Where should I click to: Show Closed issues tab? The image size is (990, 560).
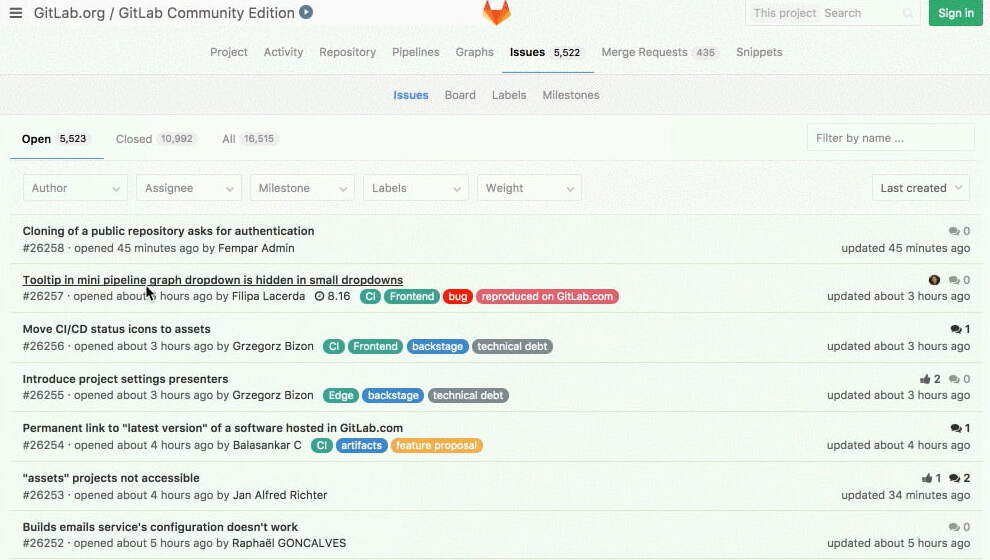click(x=155, y=139)
